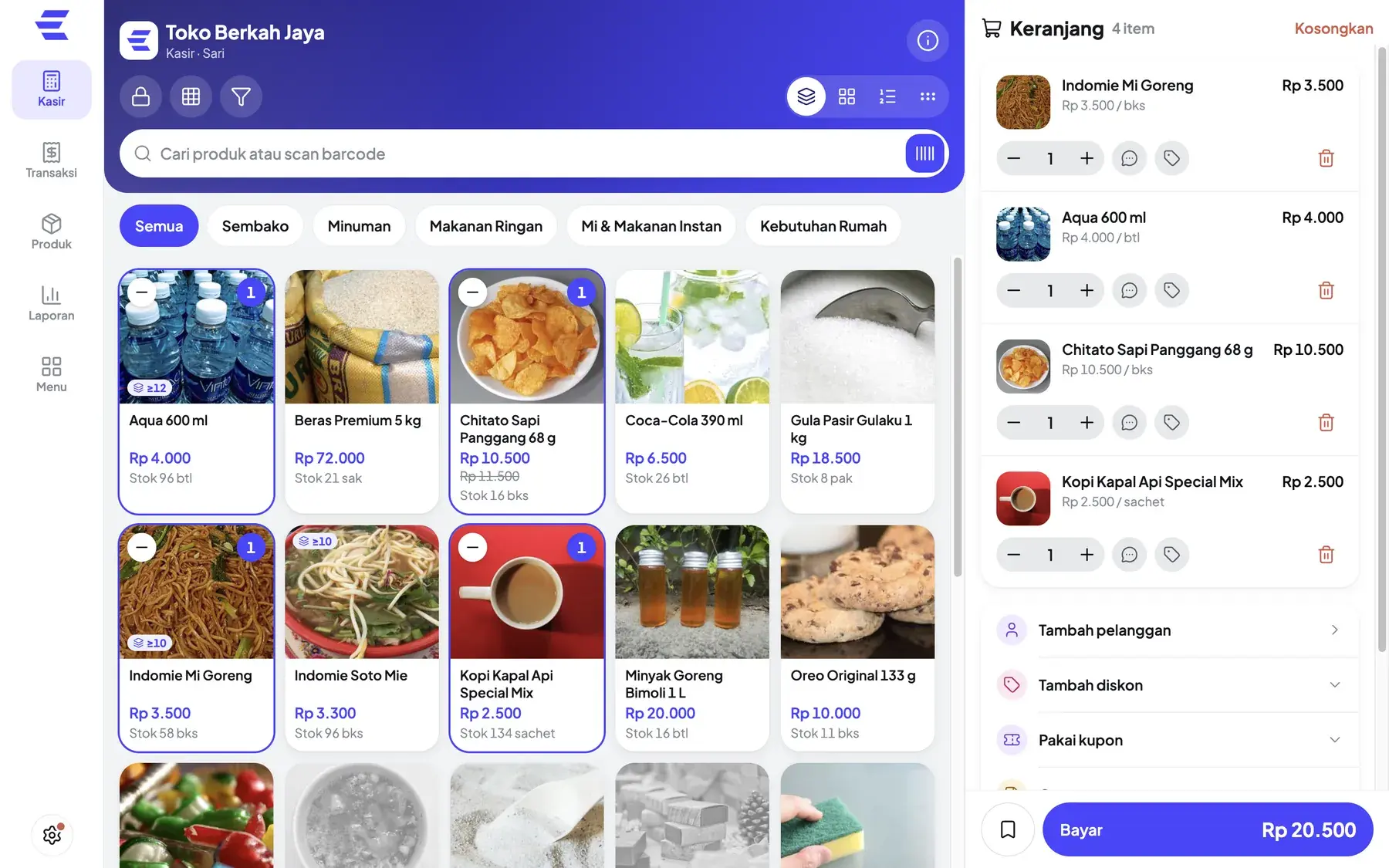Click the Bayar Rp 20.500 button
The height and width of the screenshot is (868, 1389).
point(1208,829)
